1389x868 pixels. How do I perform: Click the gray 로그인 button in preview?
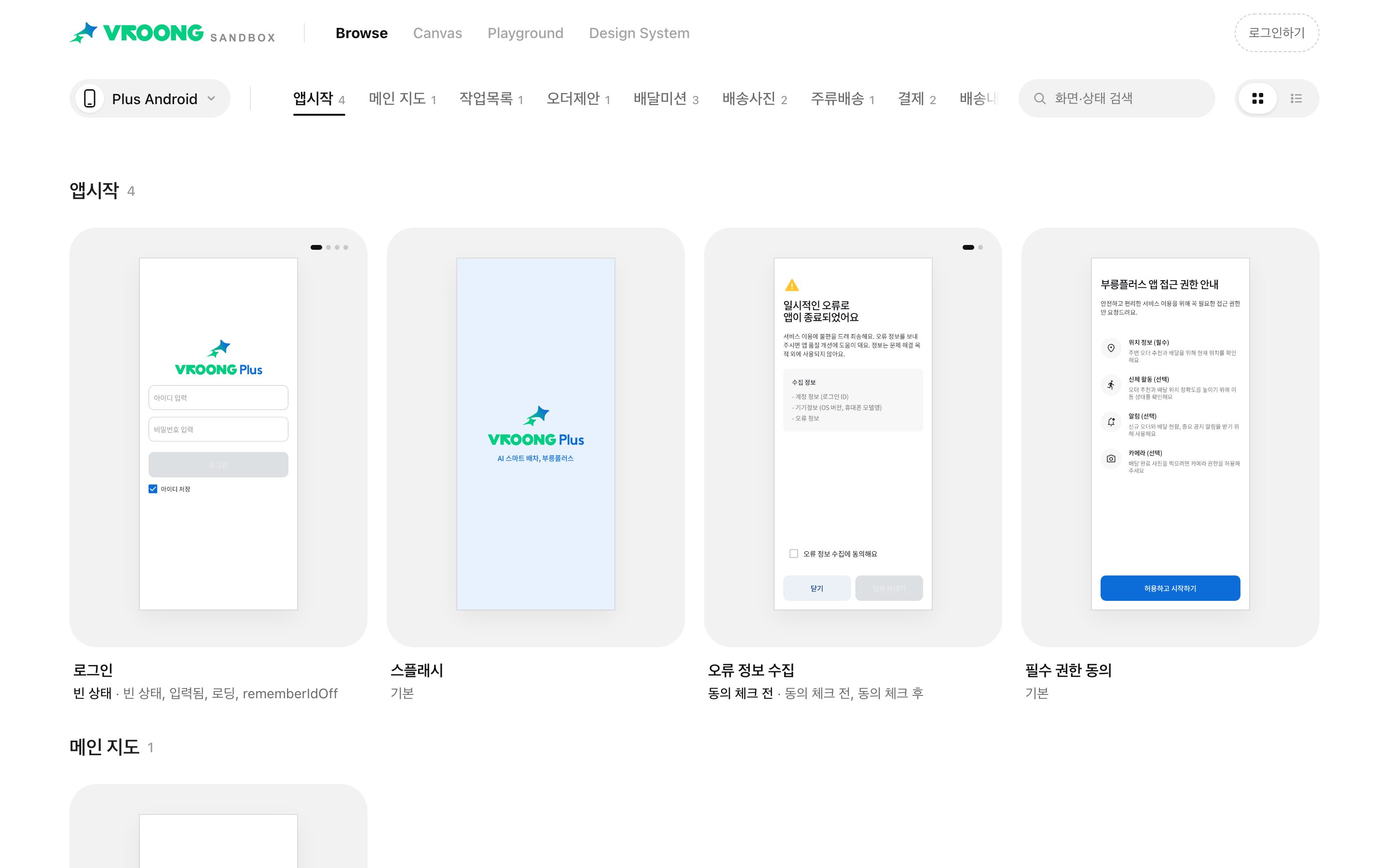click(218, 464)
